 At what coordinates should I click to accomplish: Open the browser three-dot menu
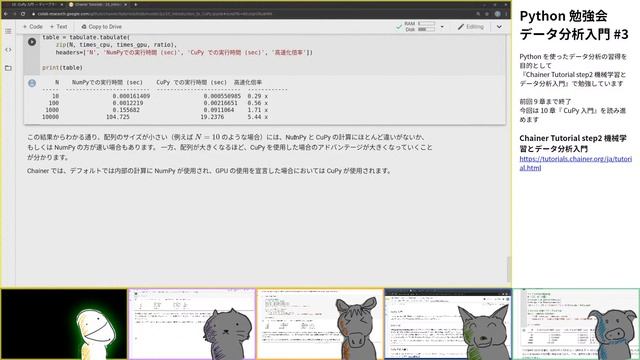coord(506,13)
